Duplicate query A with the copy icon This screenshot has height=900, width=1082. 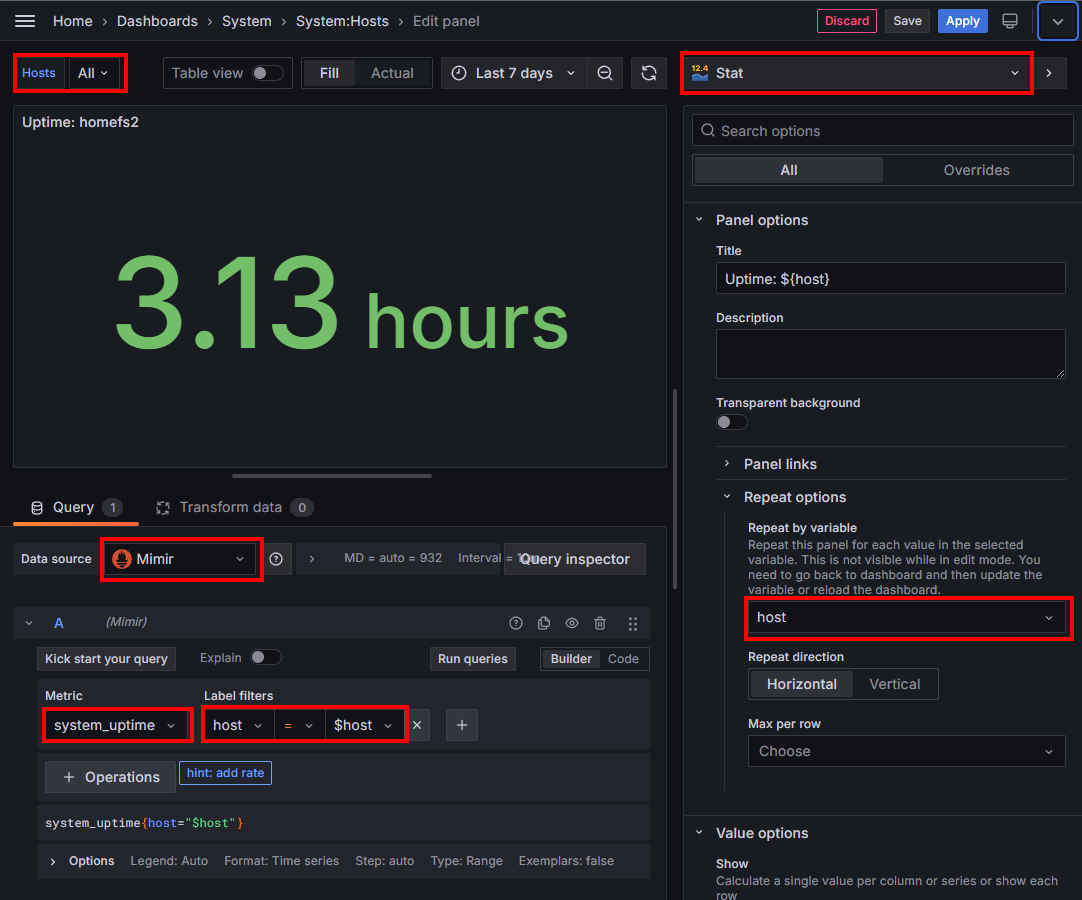click(544, 623)
